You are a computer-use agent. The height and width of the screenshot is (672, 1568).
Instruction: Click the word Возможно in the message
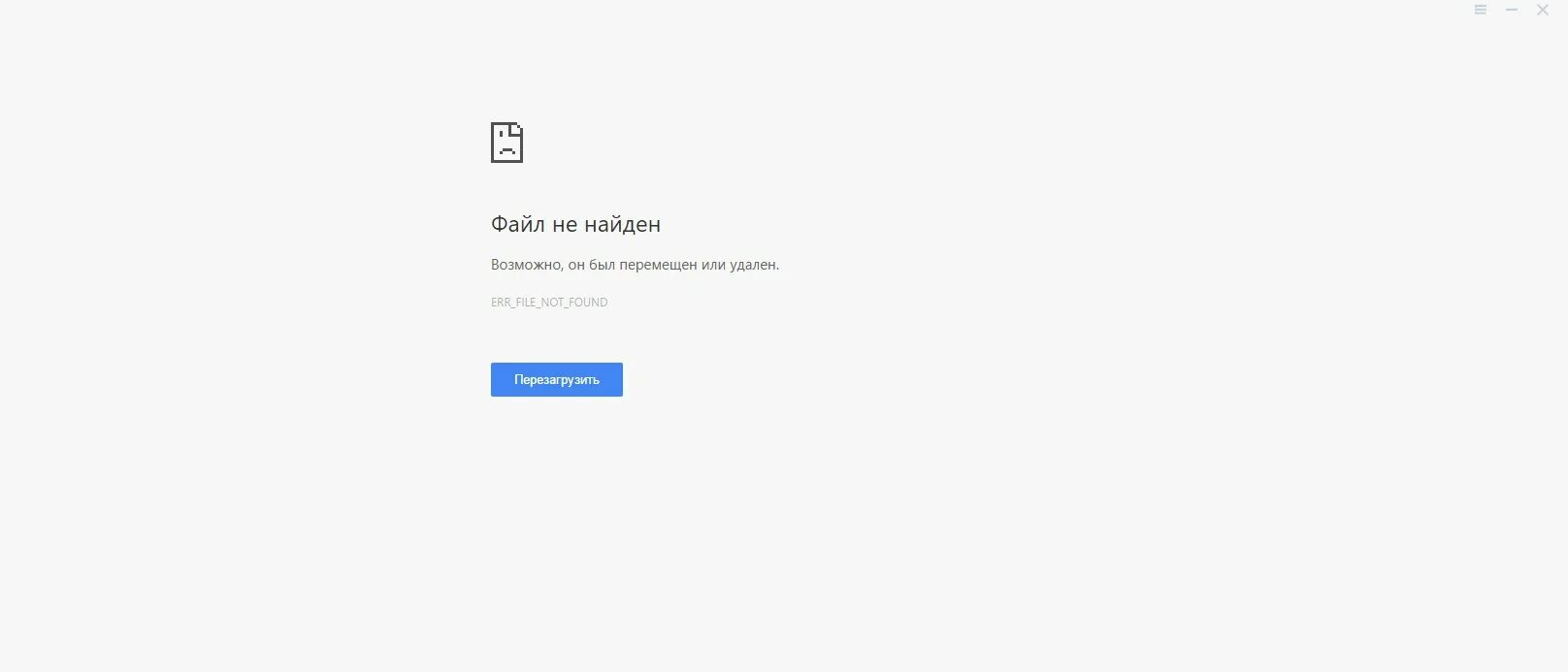[x=527, y=265]
